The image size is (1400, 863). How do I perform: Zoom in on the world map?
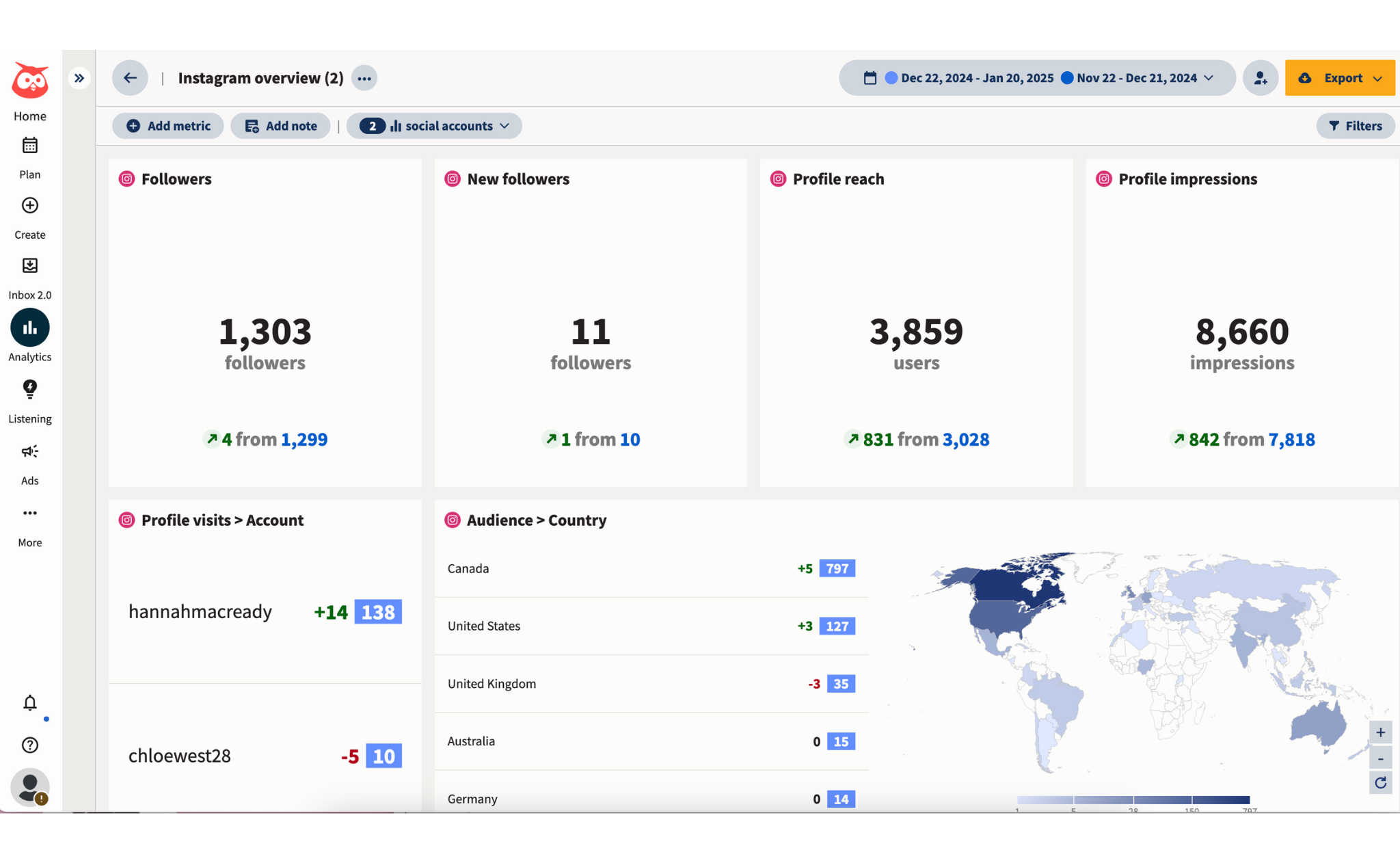[1381, 732]
